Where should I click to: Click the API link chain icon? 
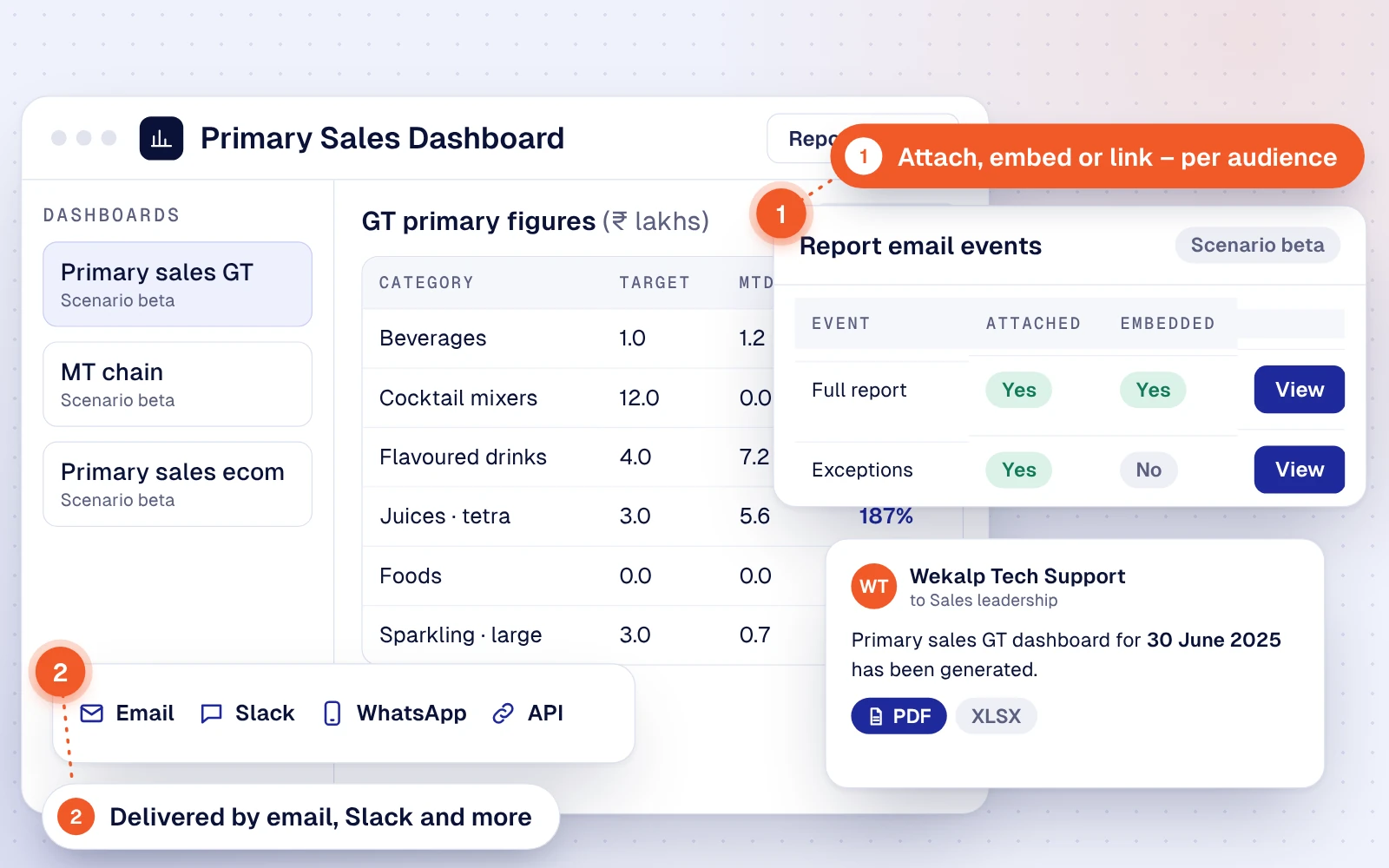point(503,713)
